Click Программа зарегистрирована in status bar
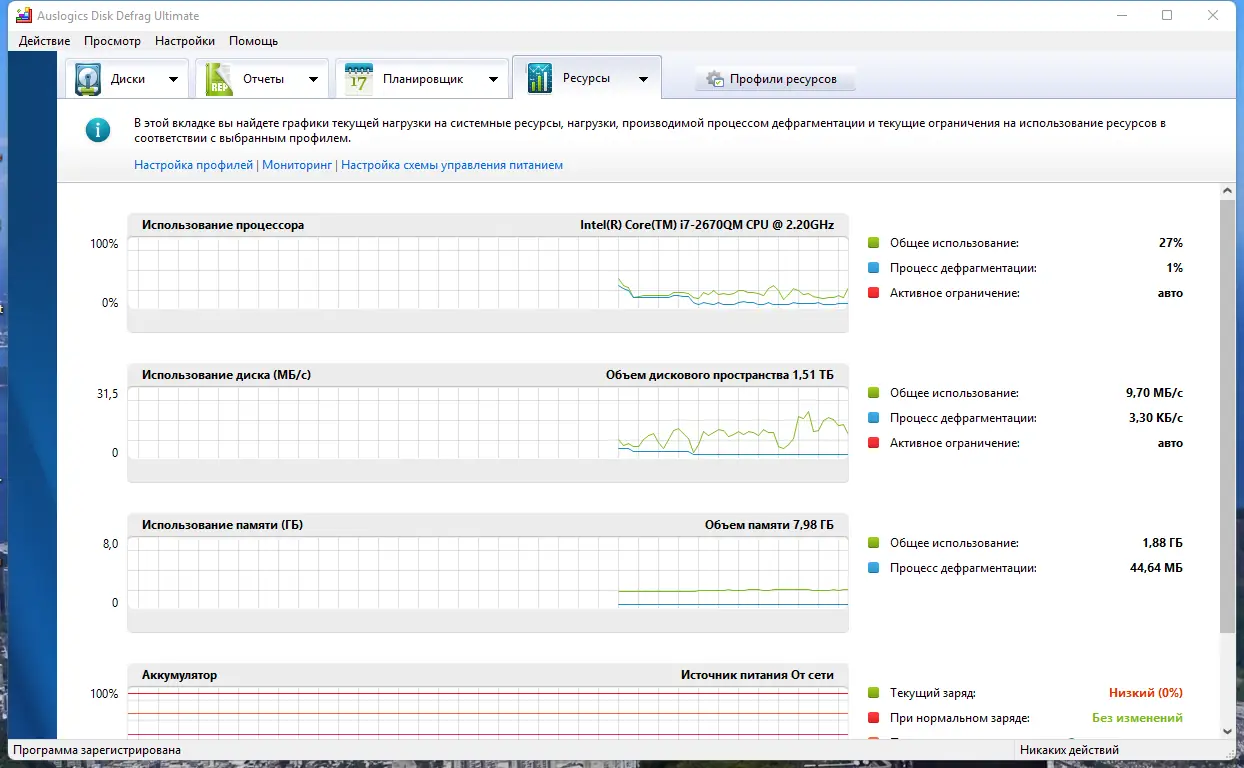Screen dimensions: 1244x768 tap(97, 750)
